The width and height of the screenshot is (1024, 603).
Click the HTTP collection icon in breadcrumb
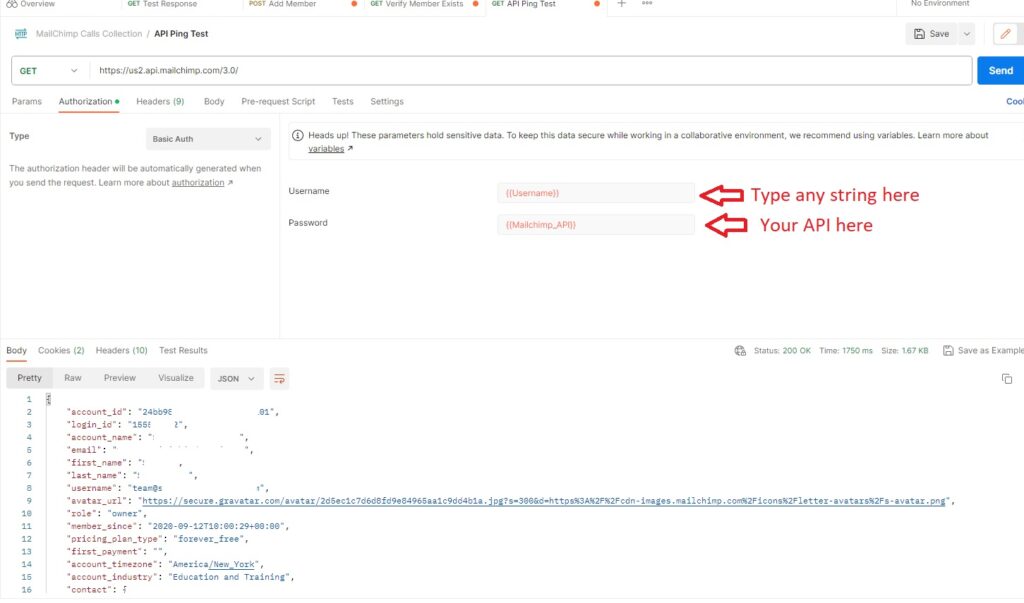21,33
